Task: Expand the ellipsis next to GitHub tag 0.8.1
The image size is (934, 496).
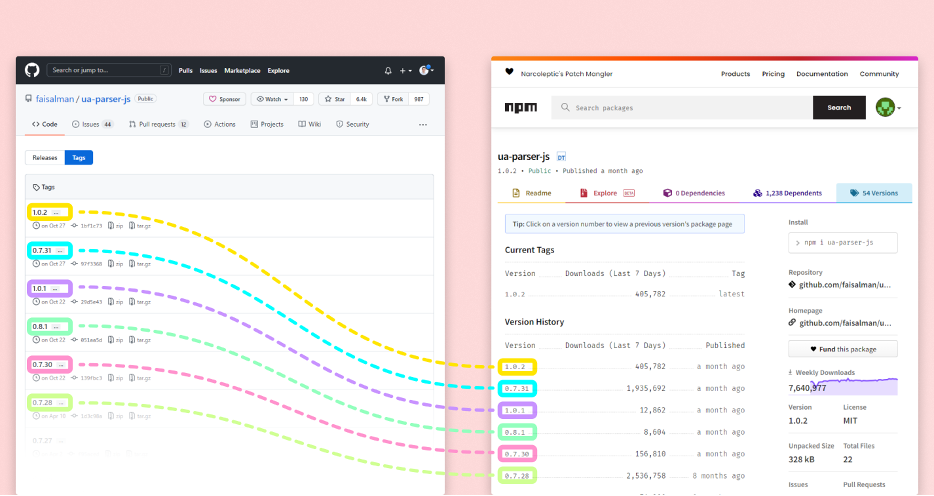Action: coord(56,327)
